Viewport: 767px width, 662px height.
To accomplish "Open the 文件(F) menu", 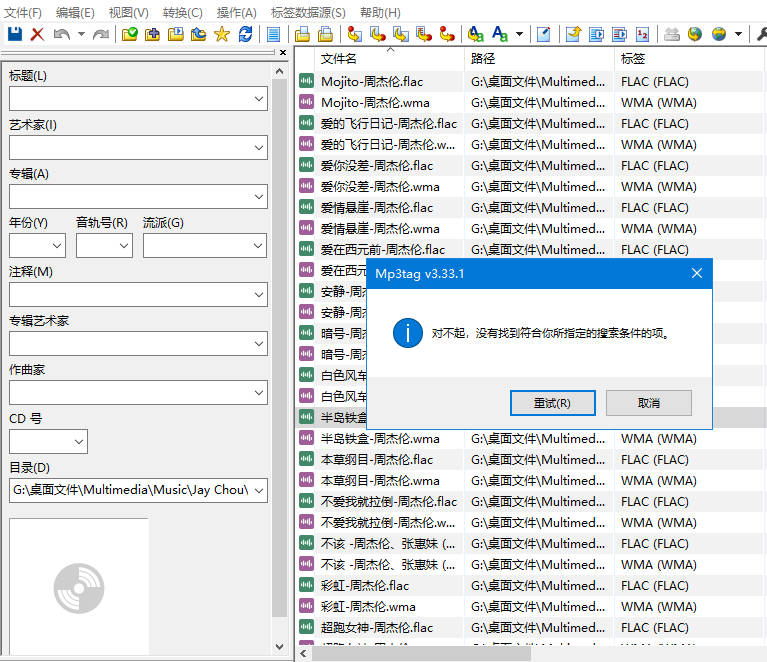I will coord(23,12).
